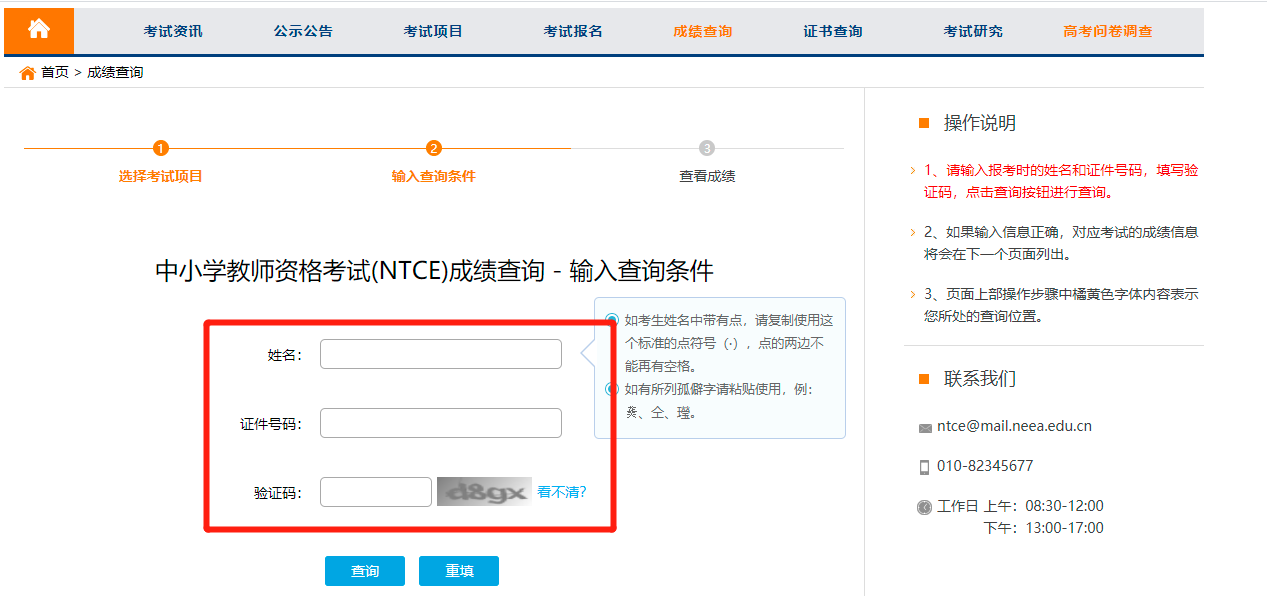Click the phone icon beside 010-82345677
This screenshot has width=1267, height=610.
[x=924, y=467]
